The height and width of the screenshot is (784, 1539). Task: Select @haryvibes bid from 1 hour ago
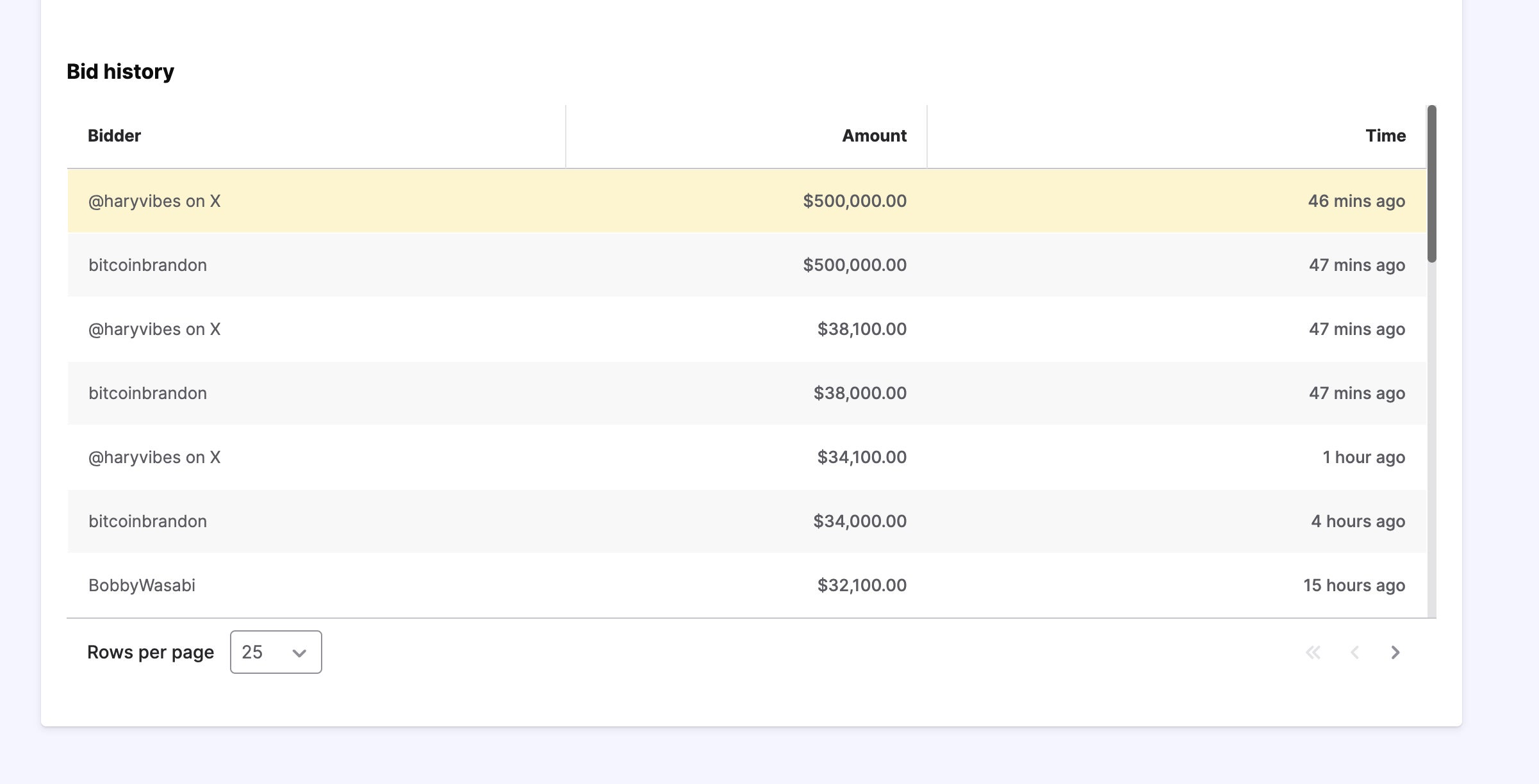(x=154, y=457)
